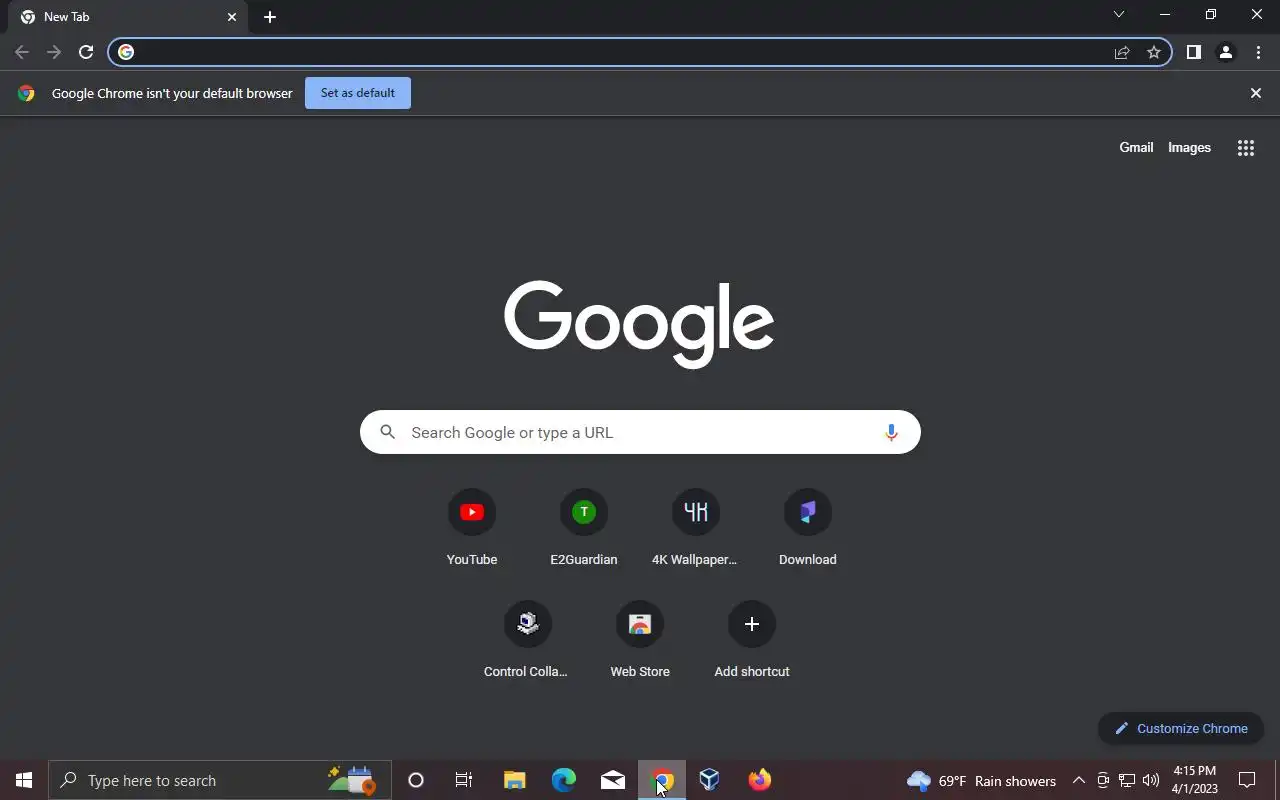
Task: Click the Google search box
Action: point(640,432)
